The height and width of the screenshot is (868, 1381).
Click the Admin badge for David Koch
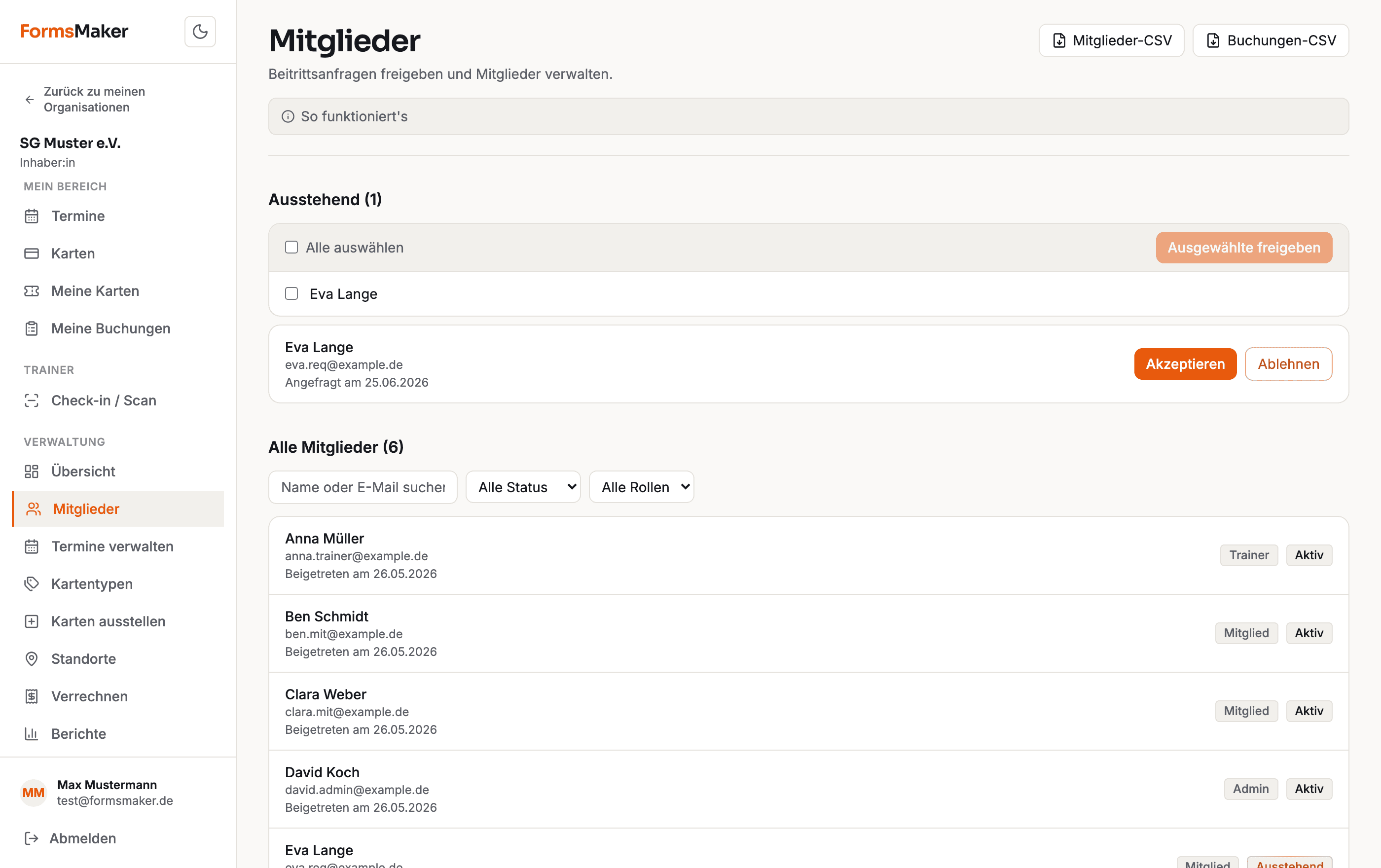(x=1250, y=789)
